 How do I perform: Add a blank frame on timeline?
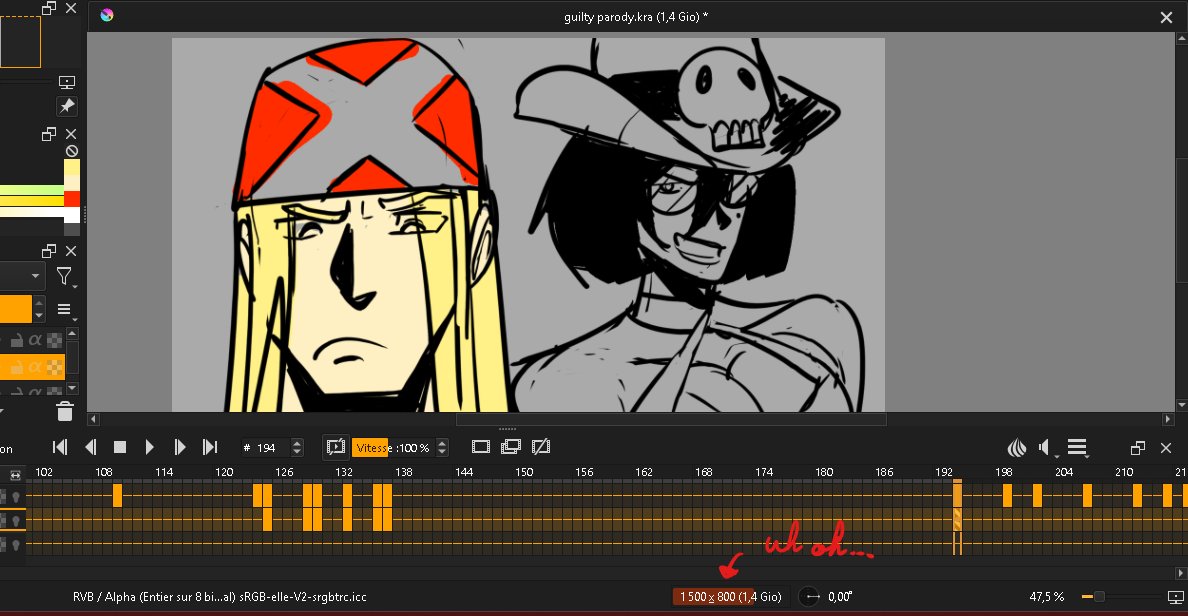click(480, 447)
